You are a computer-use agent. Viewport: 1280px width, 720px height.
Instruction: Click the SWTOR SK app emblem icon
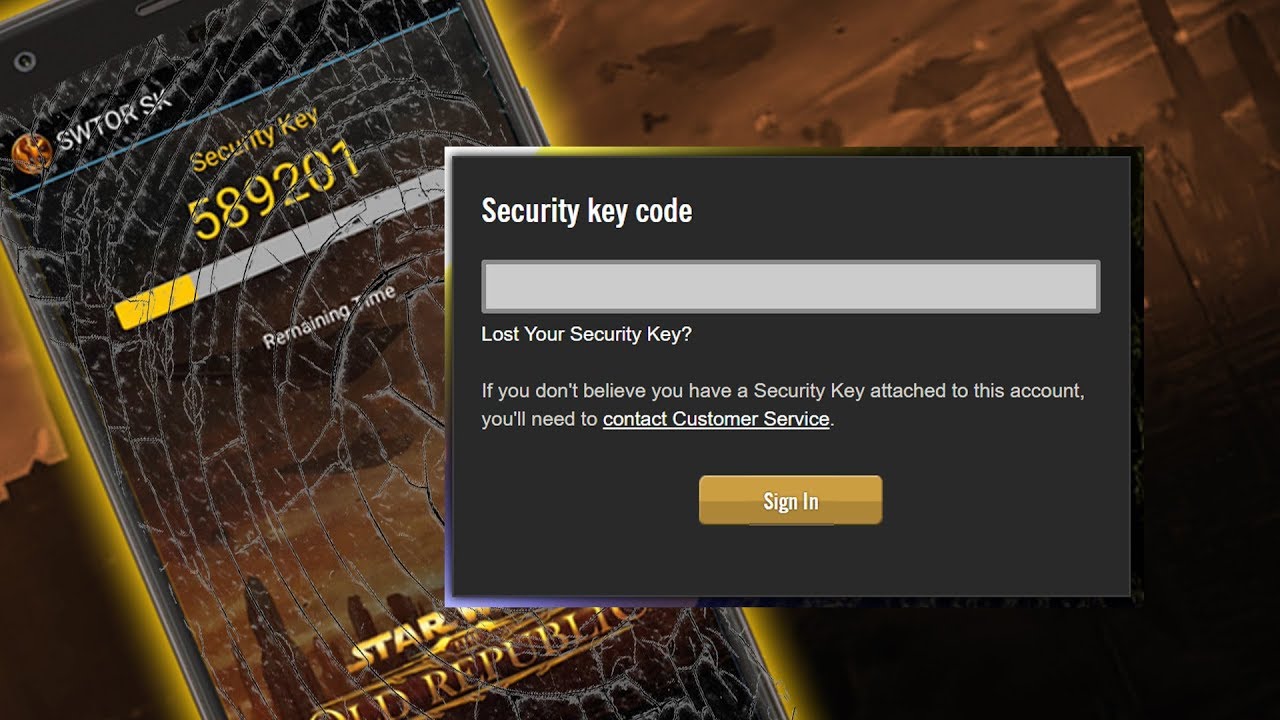click(32, 153)
